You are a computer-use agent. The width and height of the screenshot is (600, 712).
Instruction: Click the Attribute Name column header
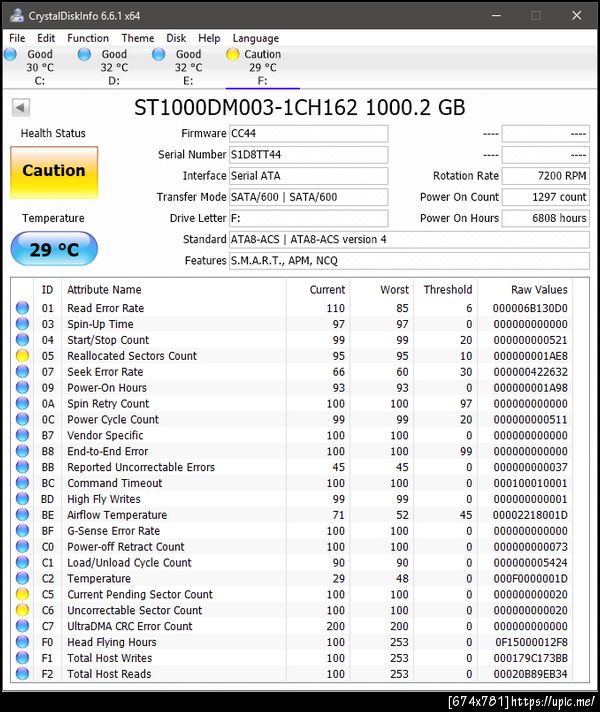click(104, 290)
